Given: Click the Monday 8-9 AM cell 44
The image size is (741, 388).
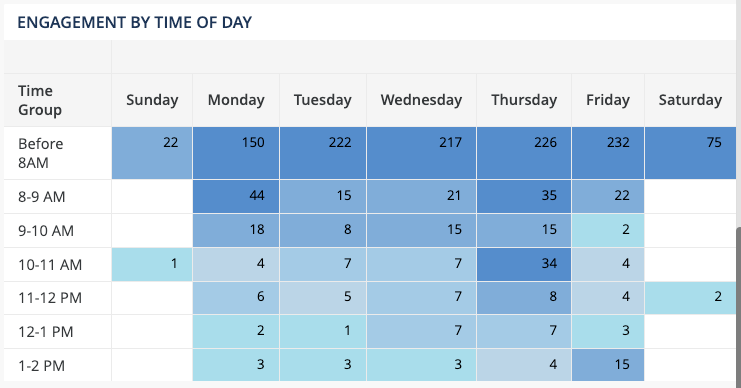Looking at the screenshot, I should click(x=236, y=197).
